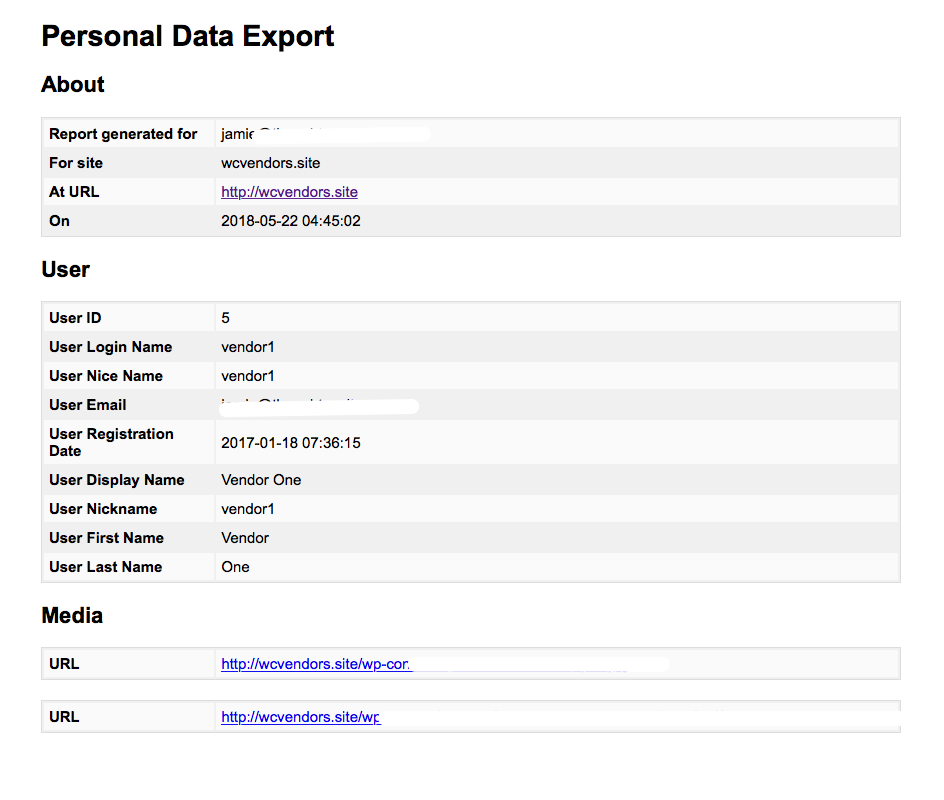
Task: Click the date value '2018-05-22 04:45:02'
Action: click(291, 221)
